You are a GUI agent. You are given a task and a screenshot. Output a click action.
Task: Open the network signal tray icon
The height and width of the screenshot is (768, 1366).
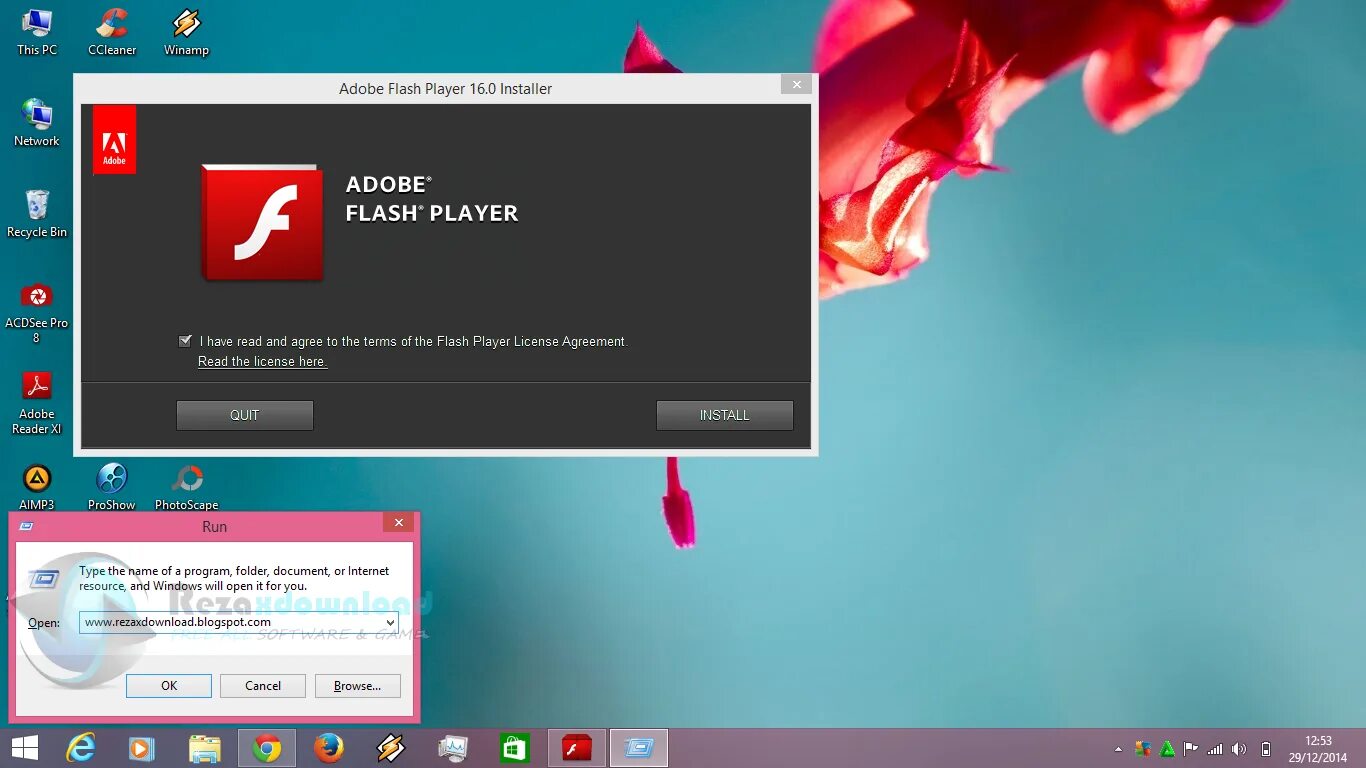click(1215, 749)
